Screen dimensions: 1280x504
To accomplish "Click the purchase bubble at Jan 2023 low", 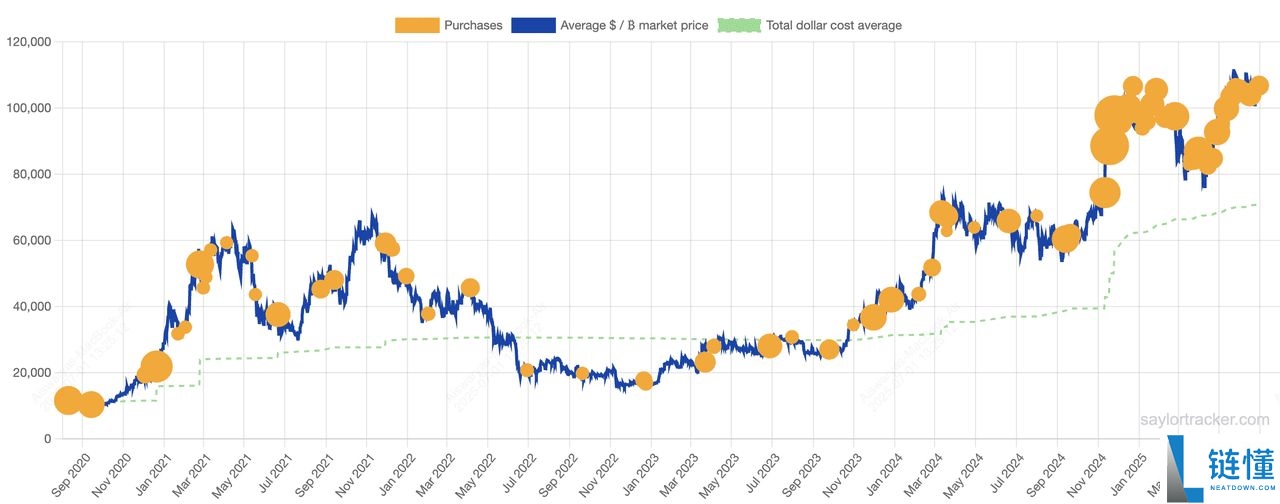I will [644, 381].
